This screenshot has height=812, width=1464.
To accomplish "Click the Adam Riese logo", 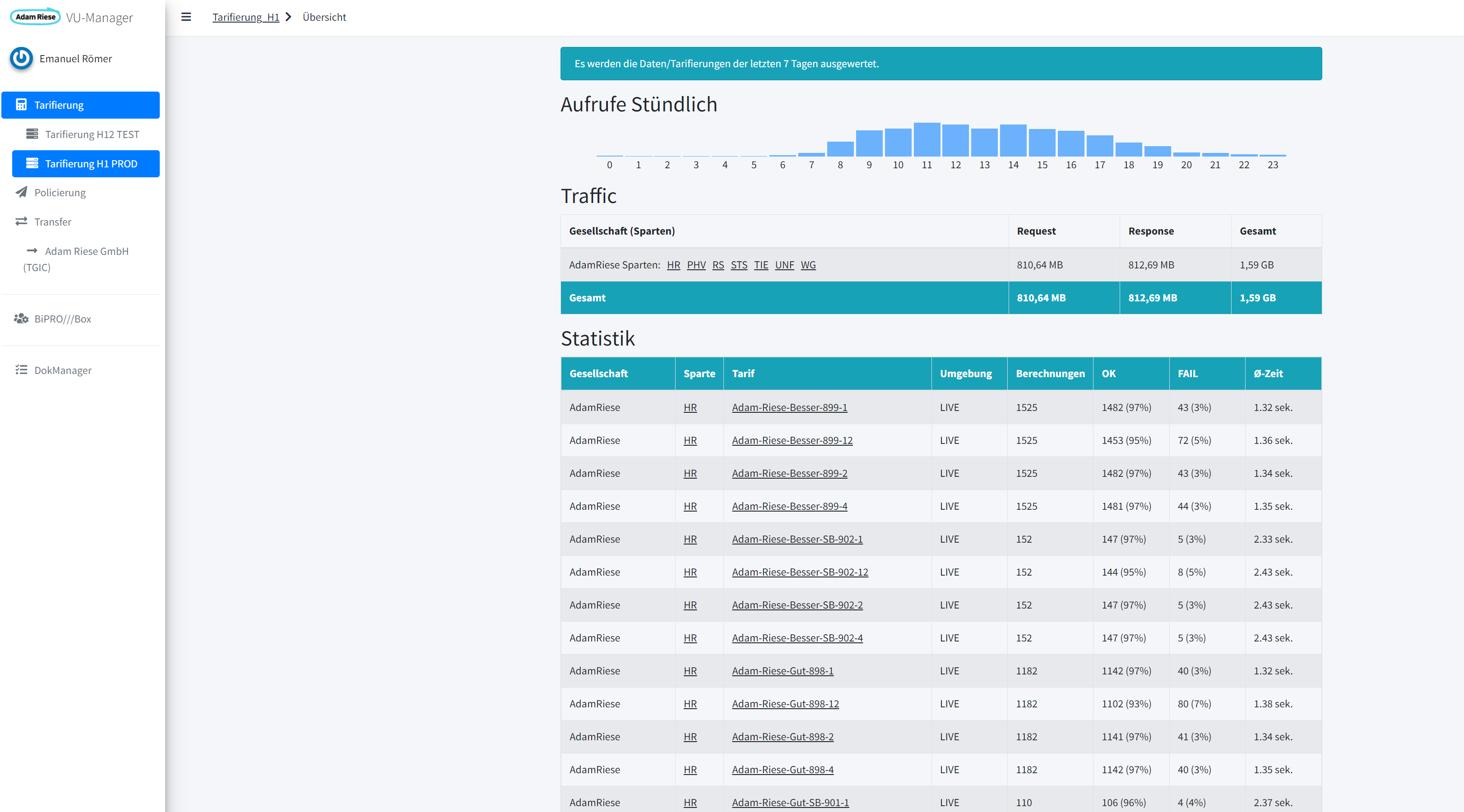I will 35,17.
